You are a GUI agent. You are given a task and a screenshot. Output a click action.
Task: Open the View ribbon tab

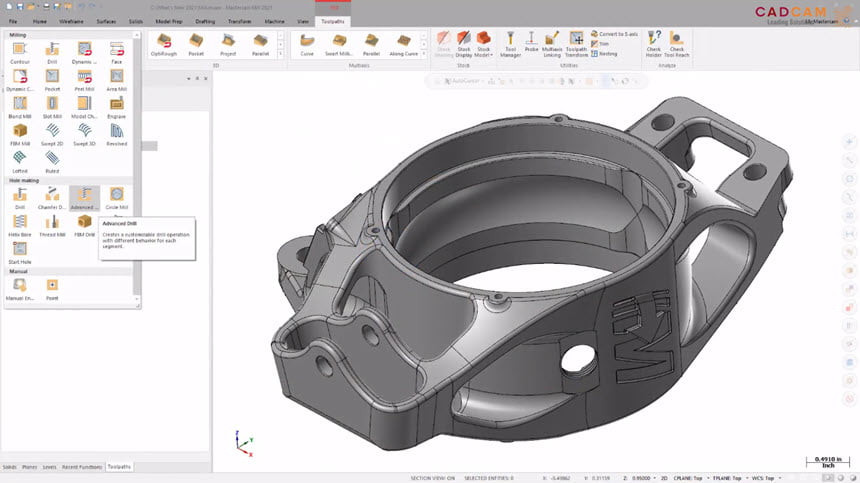point(303,21)
